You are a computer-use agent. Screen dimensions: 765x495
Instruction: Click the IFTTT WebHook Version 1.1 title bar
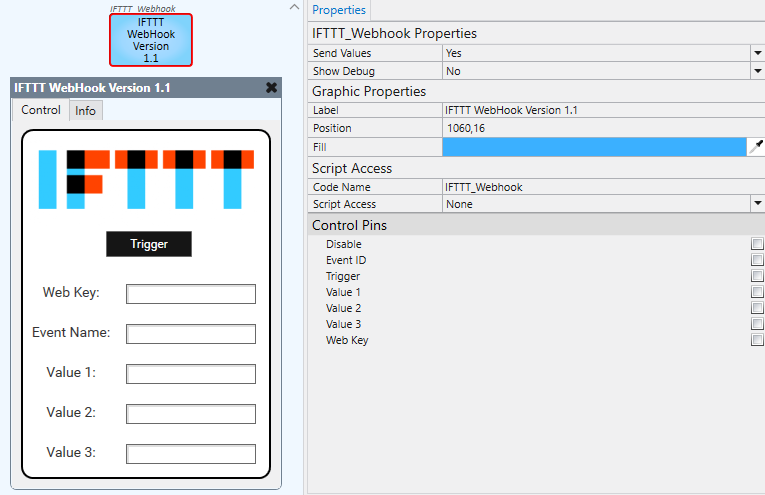click(145, 88)
